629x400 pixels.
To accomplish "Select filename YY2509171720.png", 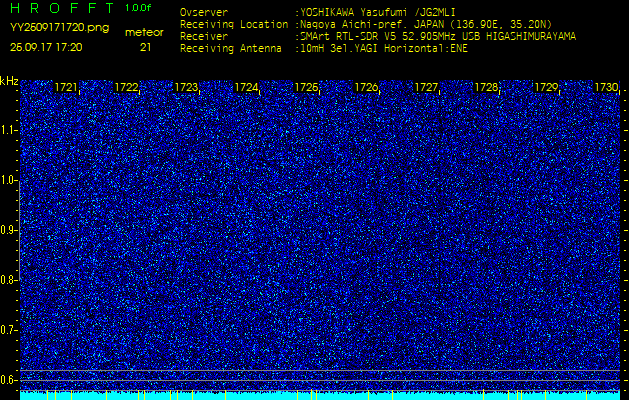I will 59,28.
